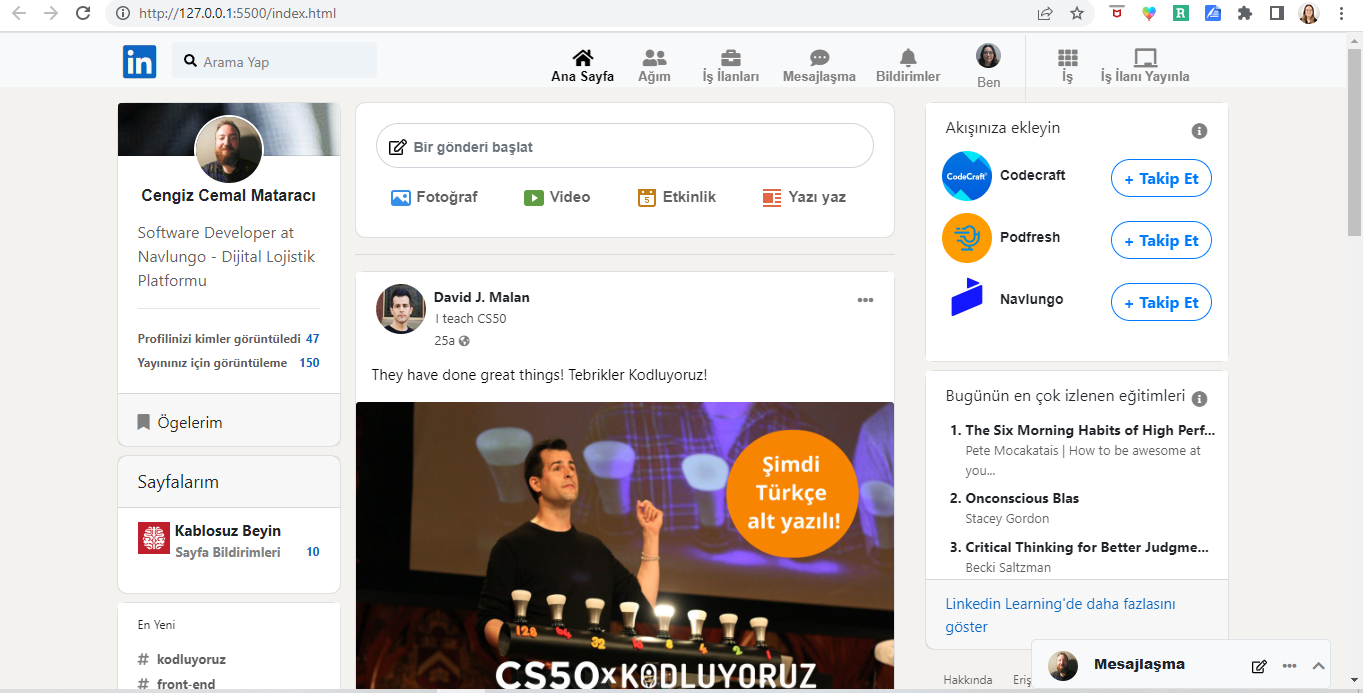Click the Hakkında footer link
1363x693 pixels.
click(x=968, y=680)
